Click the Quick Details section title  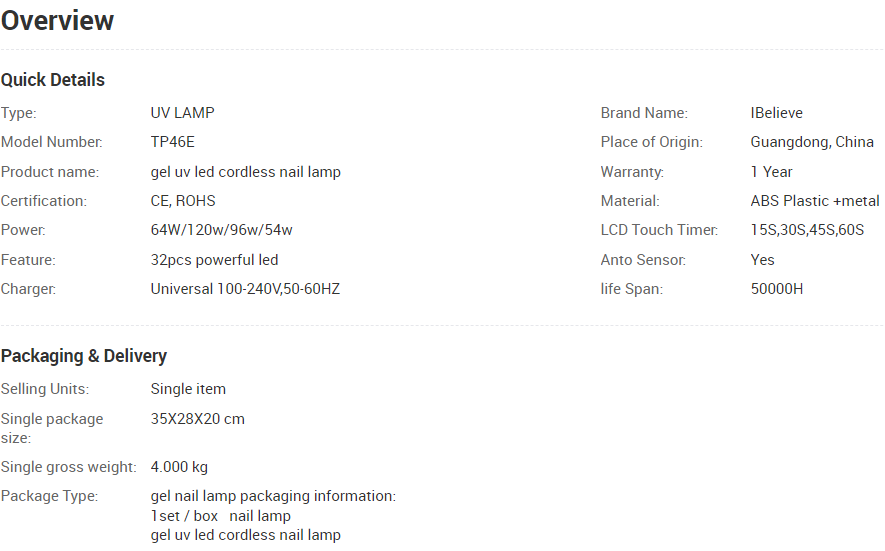52,80
